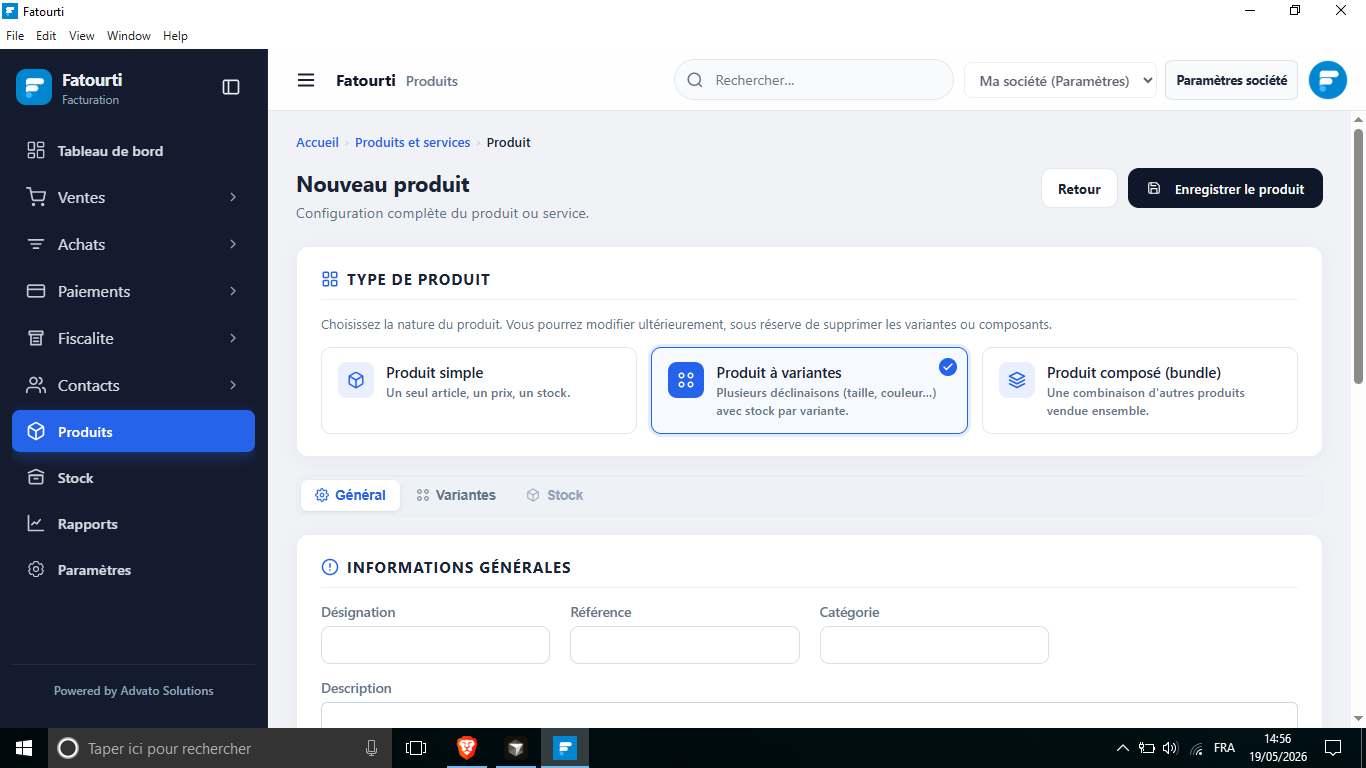Image resolution: width=1366 pixels, height=768 pixels.
Task: Open Task View in the taskbar
Action: [416, 747]
